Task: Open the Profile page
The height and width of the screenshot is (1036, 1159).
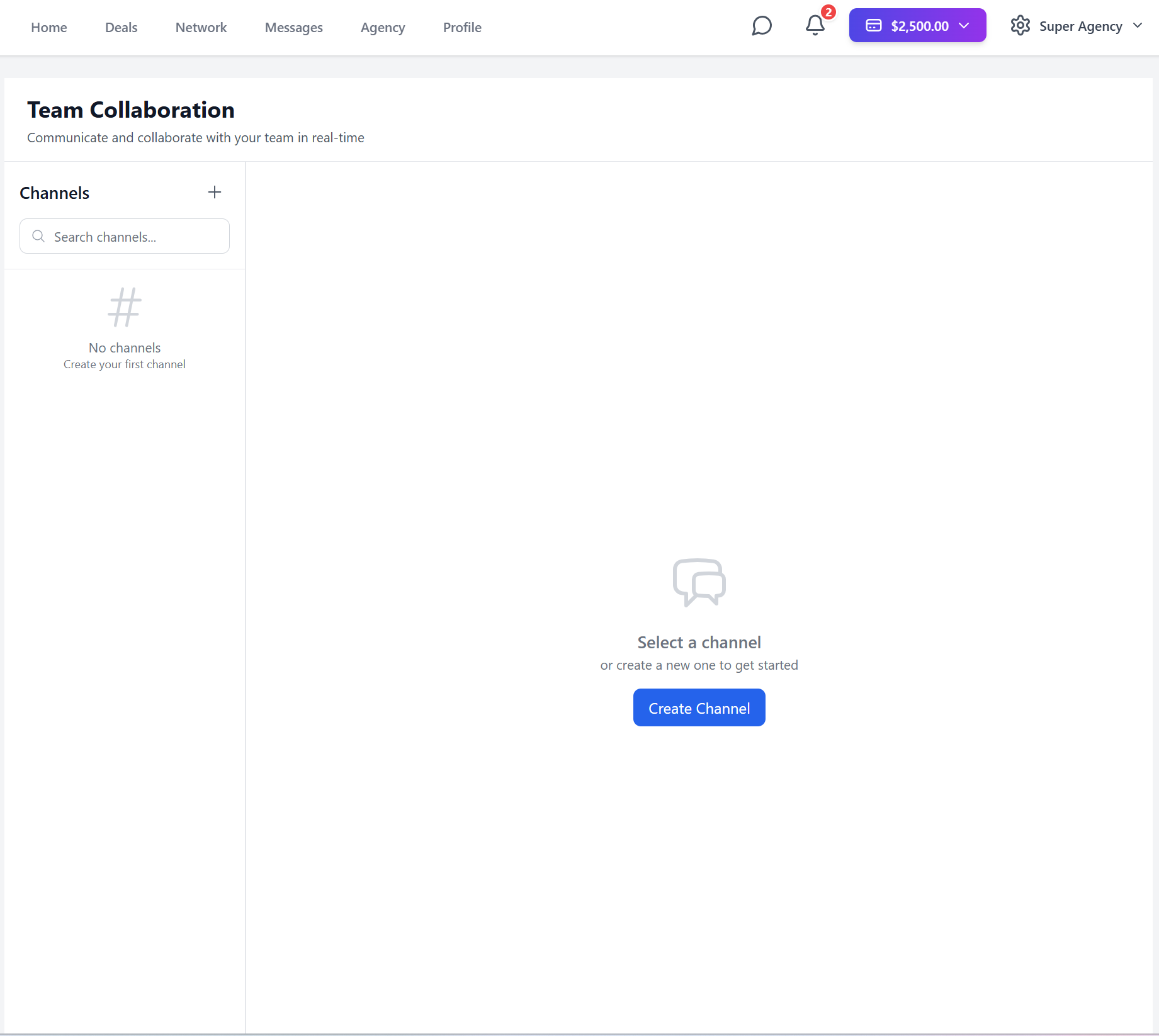Action: (462, 28)
